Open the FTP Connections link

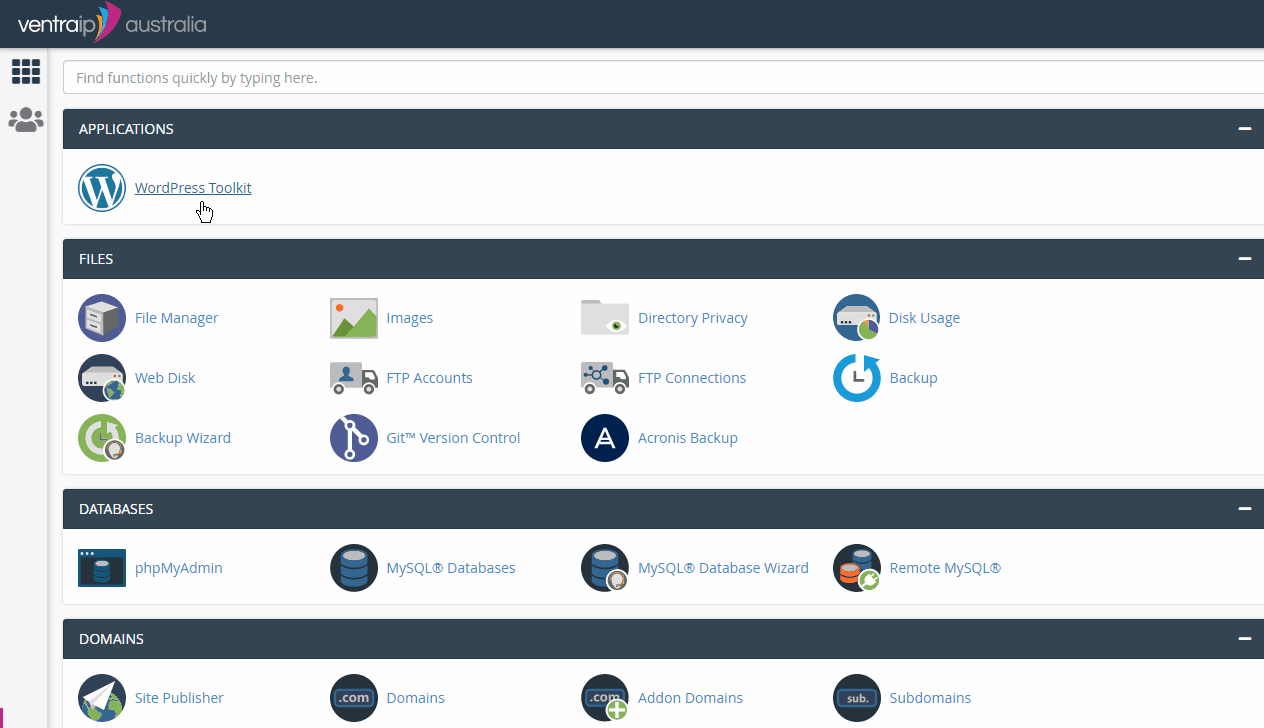pos(692,378)
